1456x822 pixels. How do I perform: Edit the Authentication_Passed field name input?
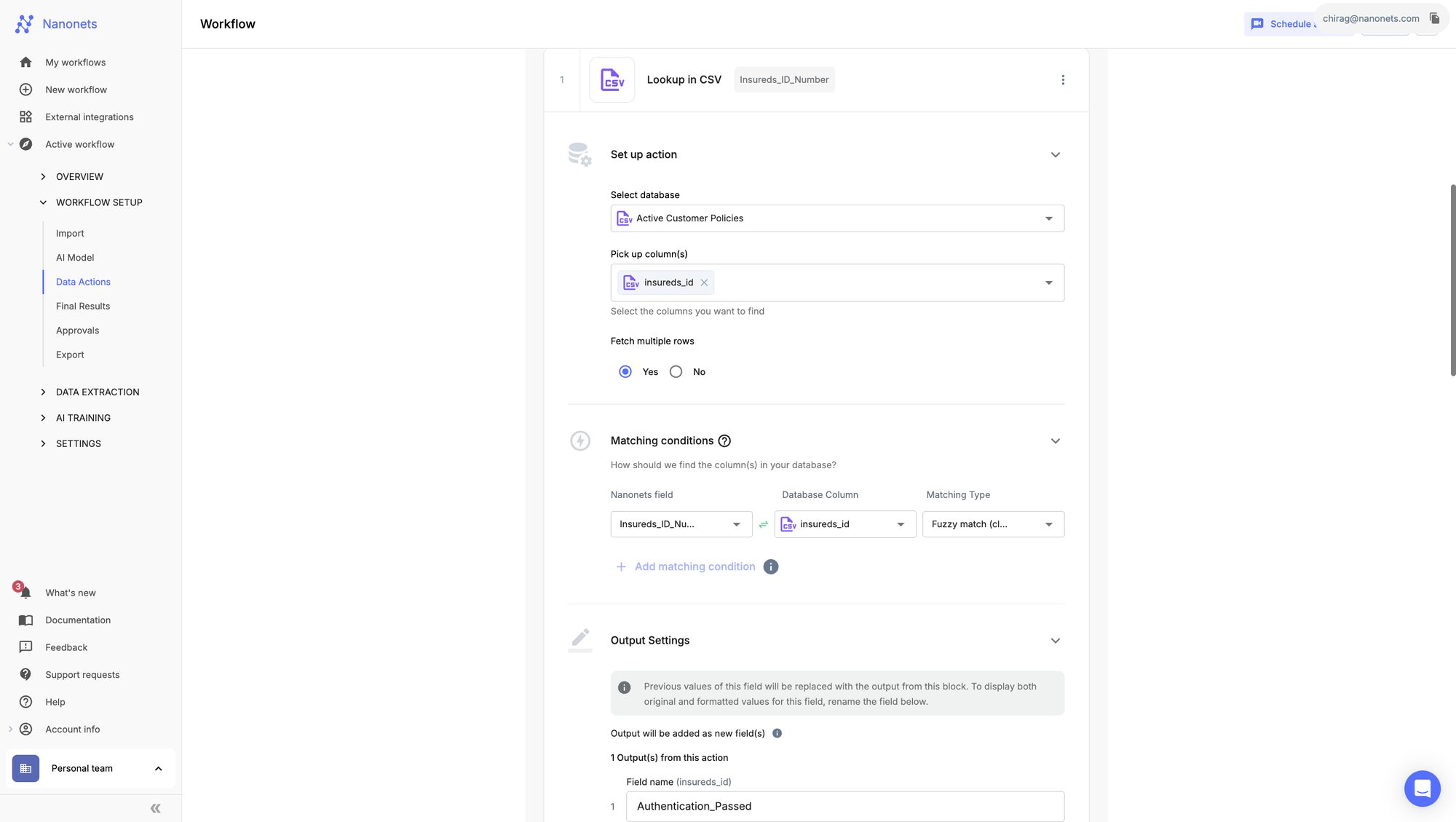pos(845,807)
